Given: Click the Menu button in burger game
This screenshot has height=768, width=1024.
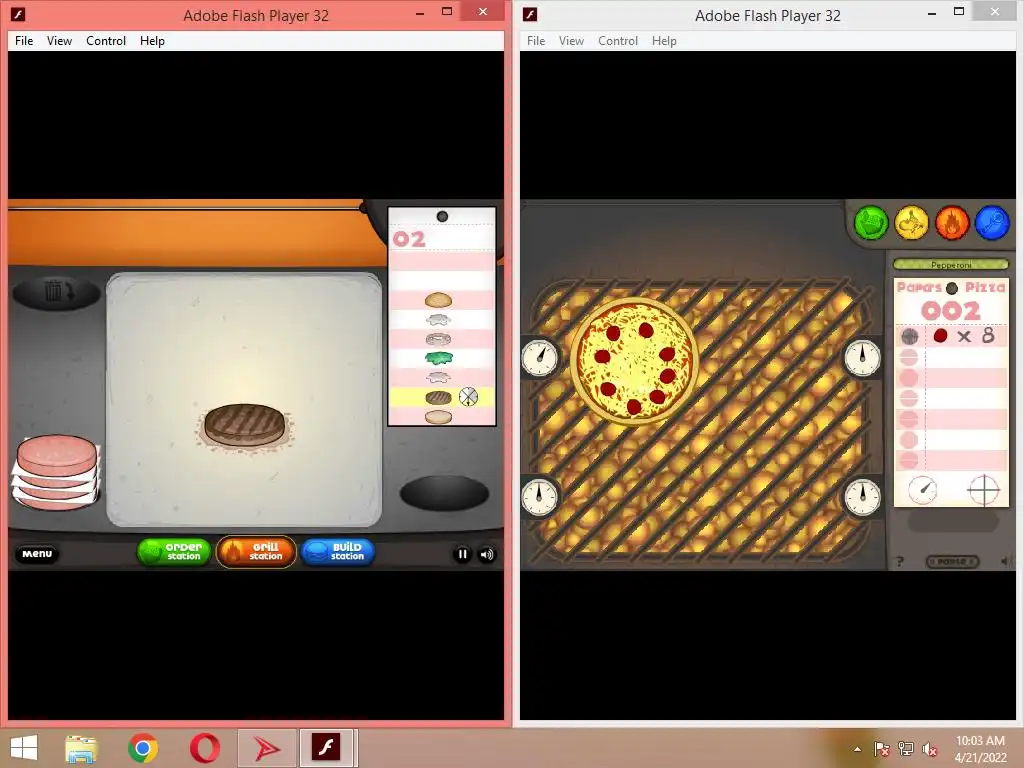Looking at the screenshot, I should (37, 554).
